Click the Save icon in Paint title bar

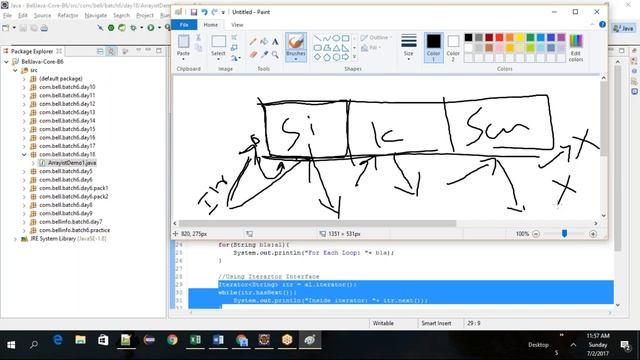[x=194, y=12]
